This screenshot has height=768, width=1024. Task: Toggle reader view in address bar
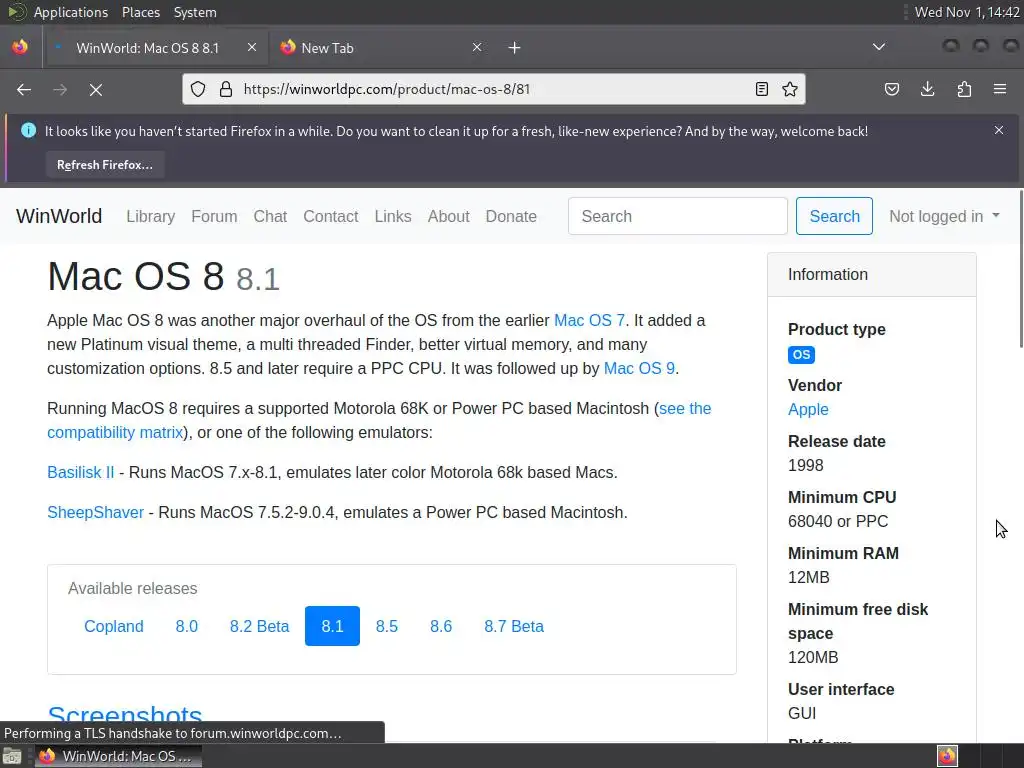761,89
